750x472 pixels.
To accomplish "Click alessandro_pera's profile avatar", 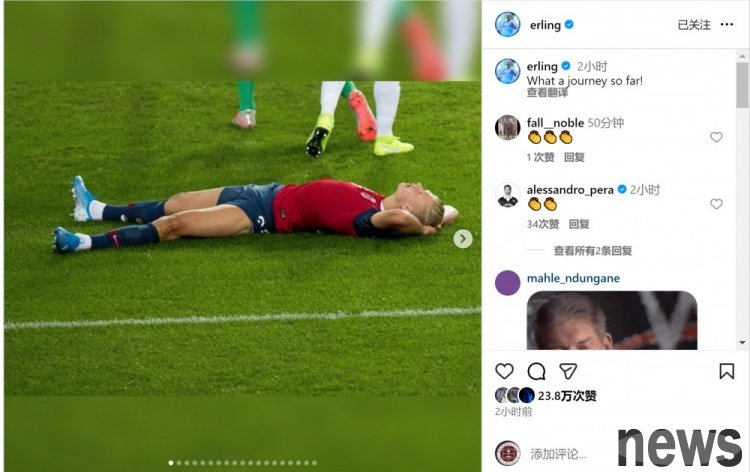I will 508,194.
